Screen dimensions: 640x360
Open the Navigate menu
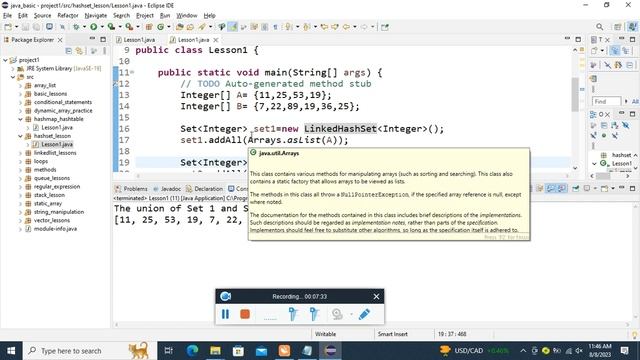(96, 16)
